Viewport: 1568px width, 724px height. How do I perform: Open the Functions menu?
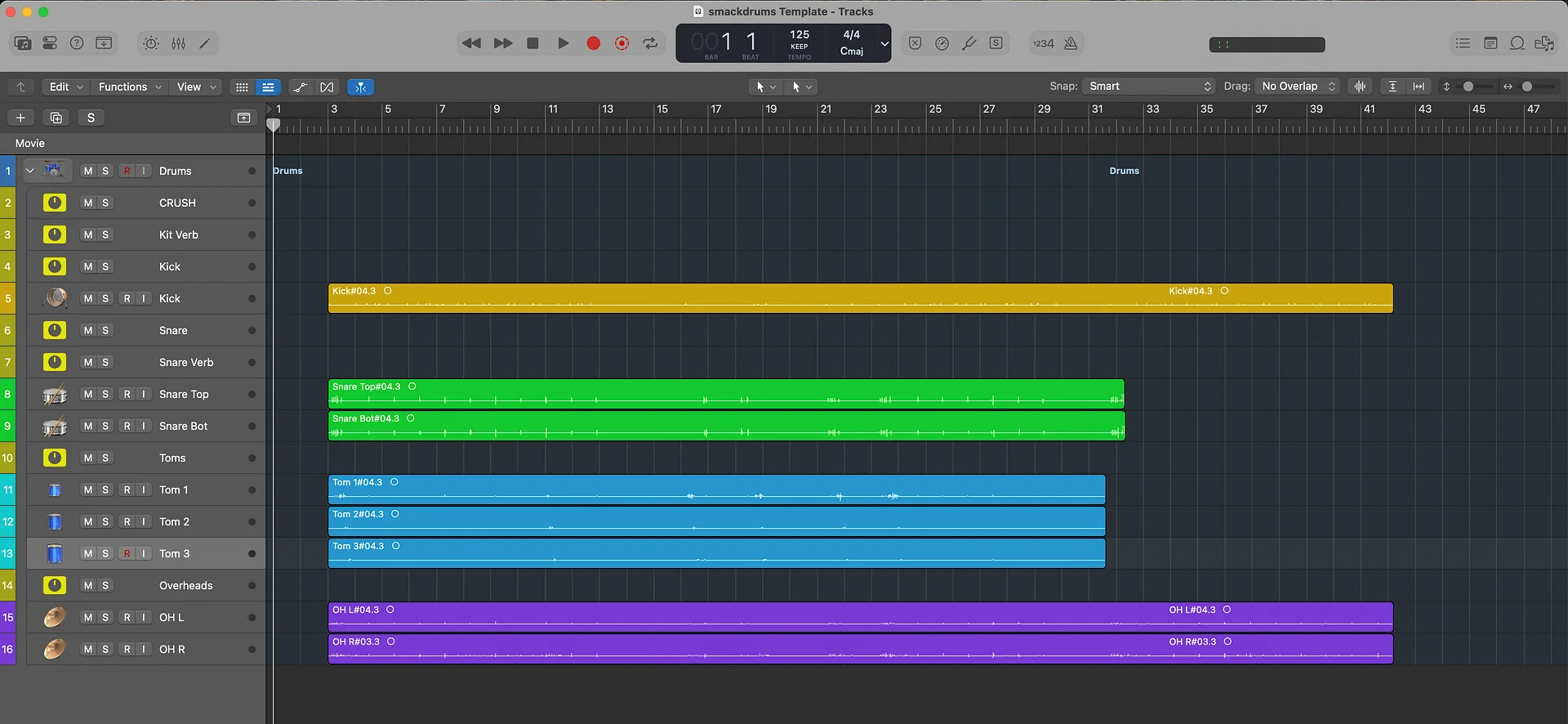[x=130, y=87]
